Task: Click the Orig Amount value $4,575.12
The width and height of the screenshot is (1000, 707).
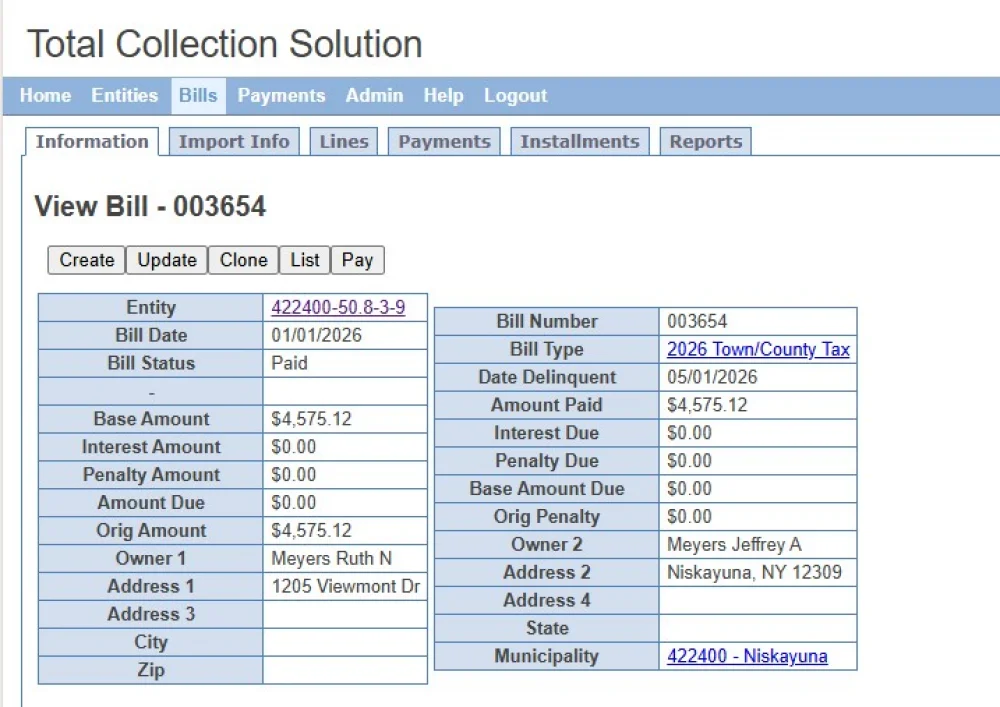Action: (311, 530)
